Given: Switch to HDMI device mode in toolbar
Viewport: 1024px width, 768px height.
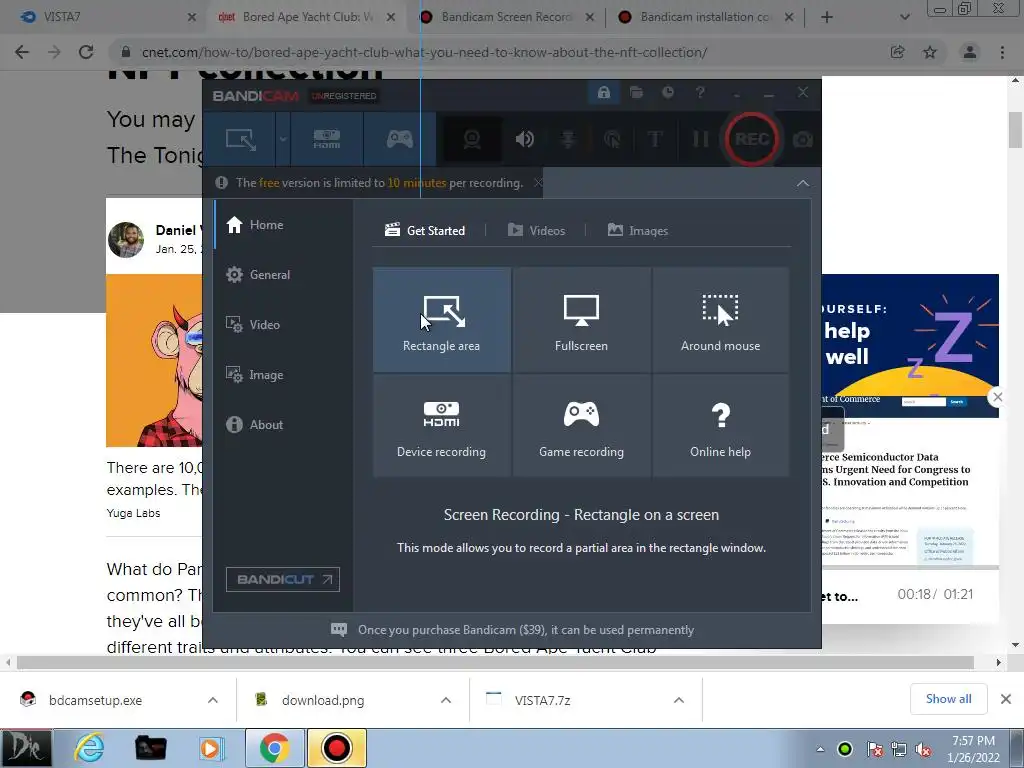Looking at the screenshot, I should (327, 139).
